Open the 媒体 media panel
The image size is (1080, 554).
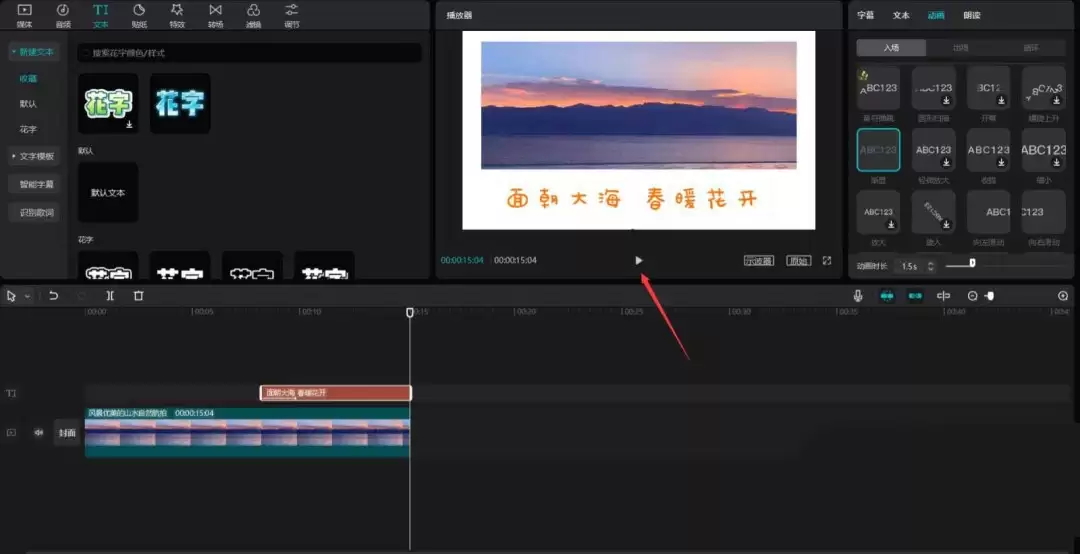pos(24,15)
